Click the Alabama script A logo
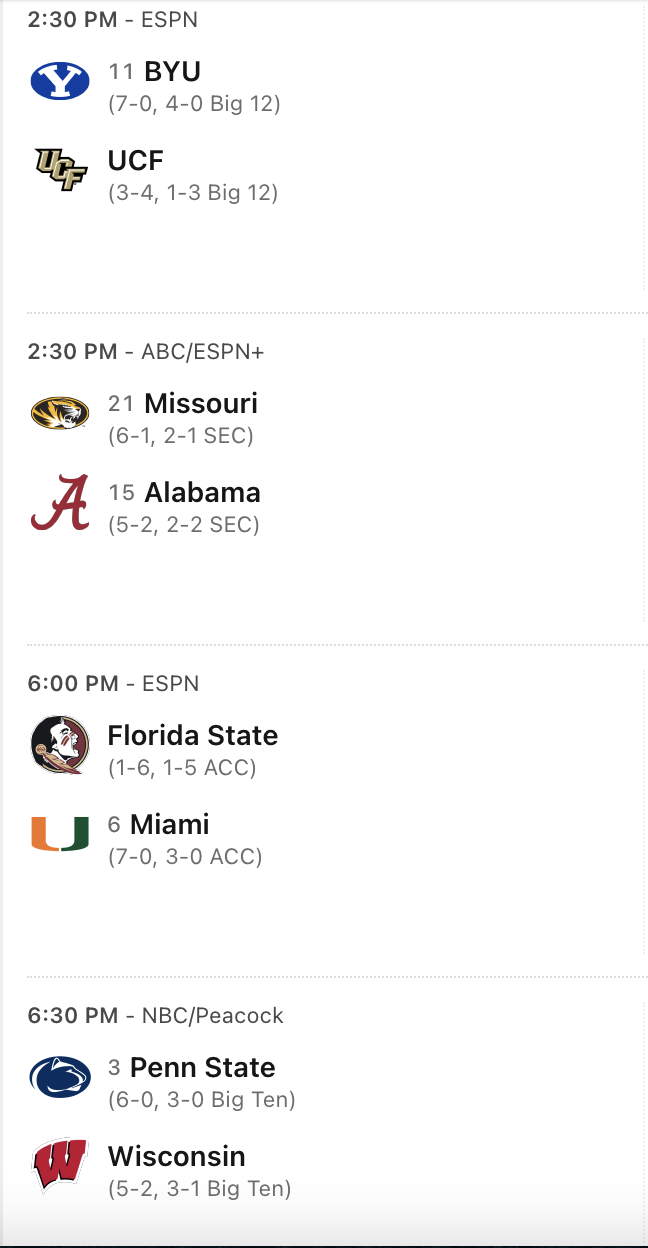 point(59,502)
